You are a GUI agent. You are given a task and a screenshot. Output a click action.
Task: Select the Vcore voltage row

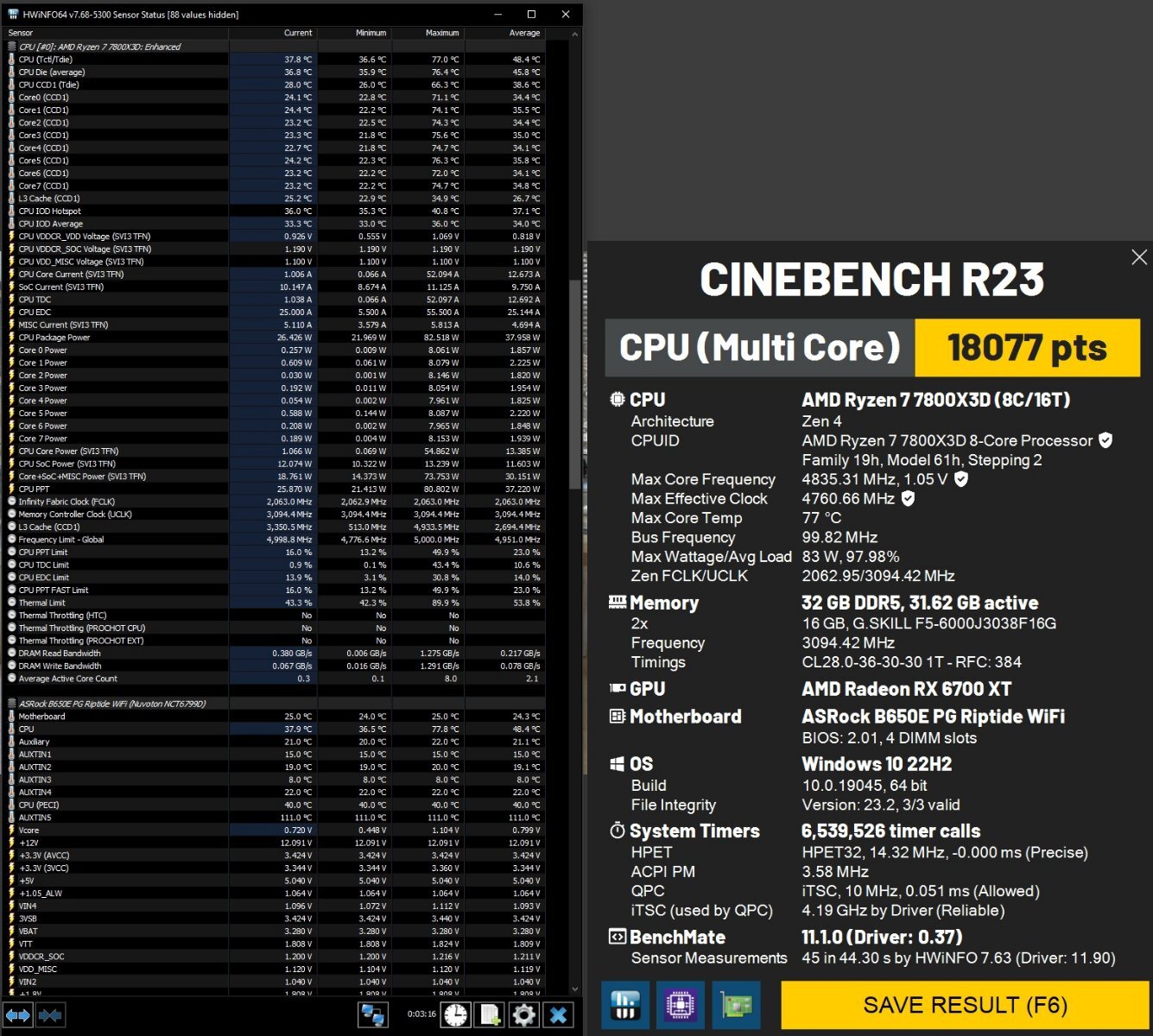(275, 831)
